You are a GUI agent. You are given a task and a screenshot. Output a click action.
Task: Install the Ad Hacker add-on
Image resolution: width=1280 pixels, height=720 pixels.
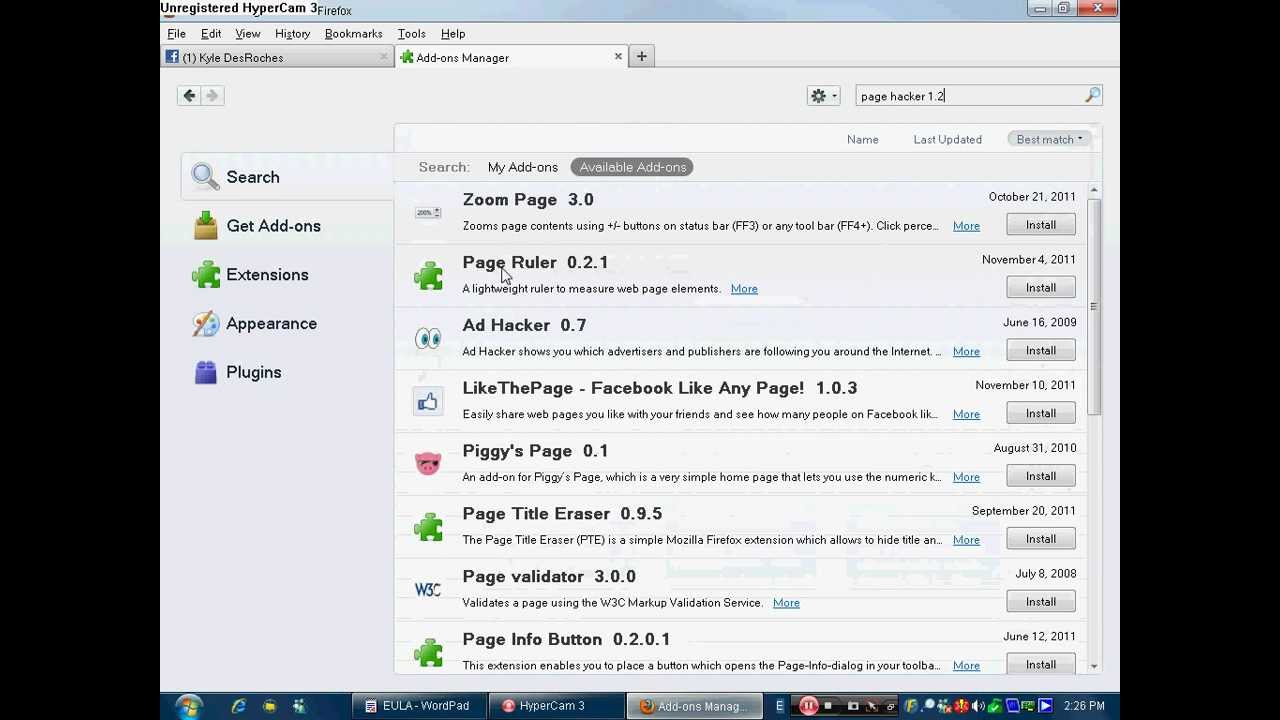(1040, 351)
